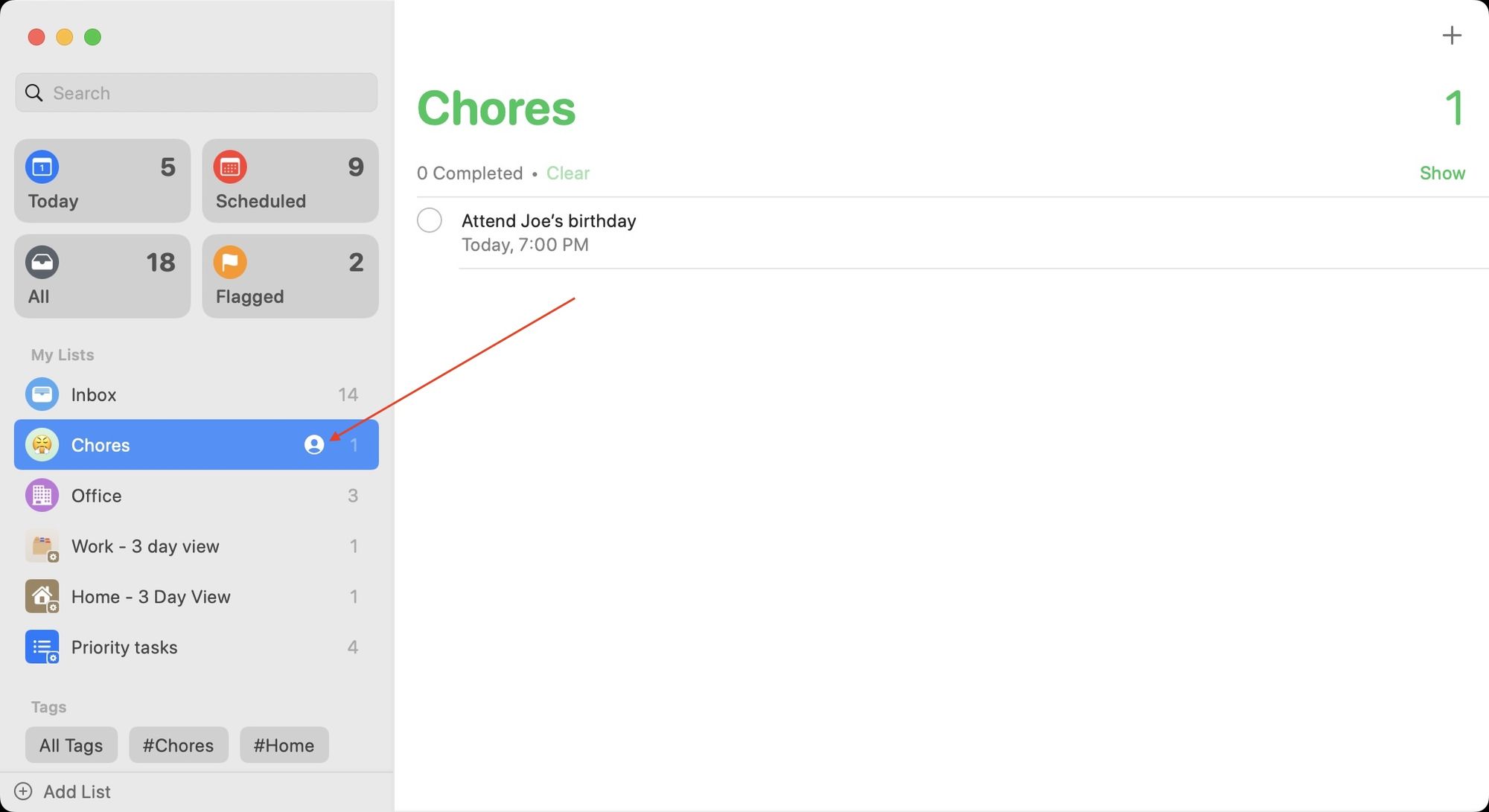The height and width of the screenshot is (812, 1489).
Task: Open the Priority tasks list icon
Action: [41, 646]
